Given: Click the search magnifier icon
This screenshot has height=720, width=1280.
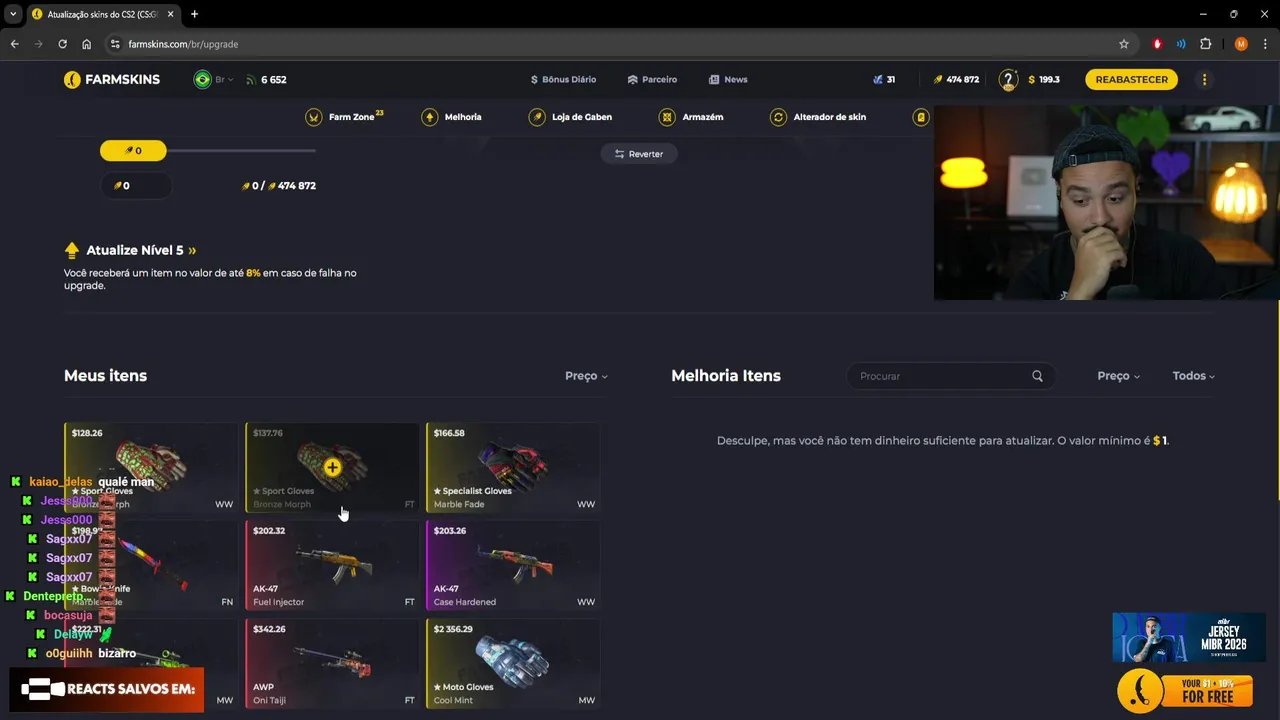Looking at the screenshot, I should [1037, 376].
